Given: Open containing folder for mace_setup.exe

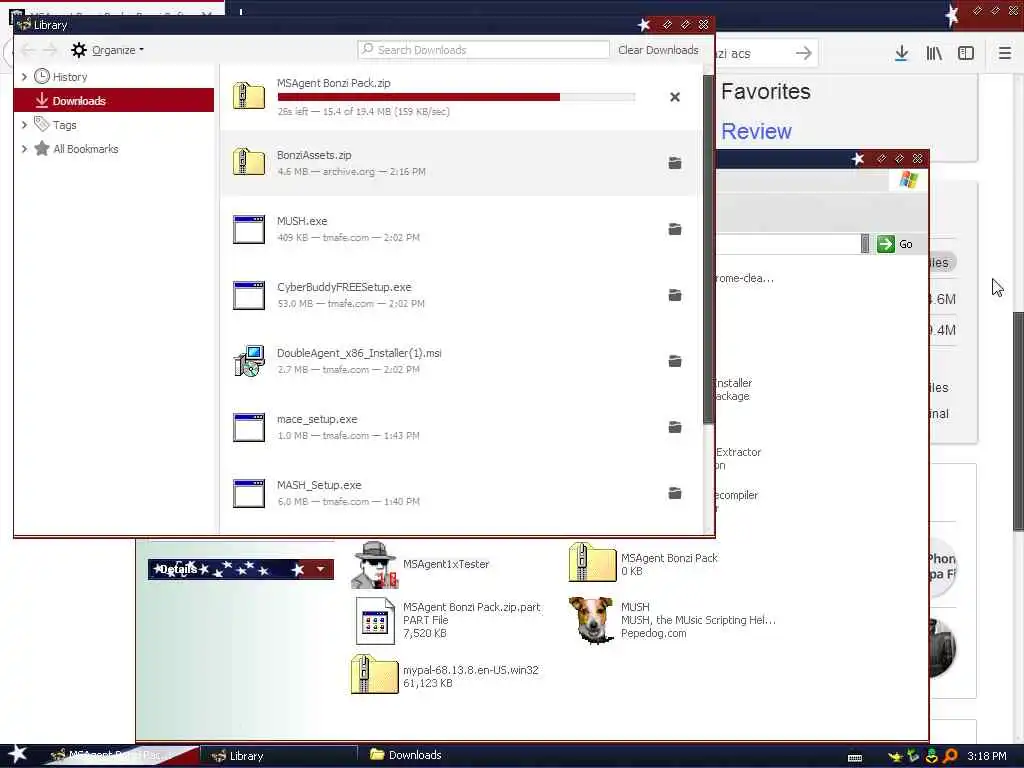Looking at the screenshot, I should (x=675, y=427).
